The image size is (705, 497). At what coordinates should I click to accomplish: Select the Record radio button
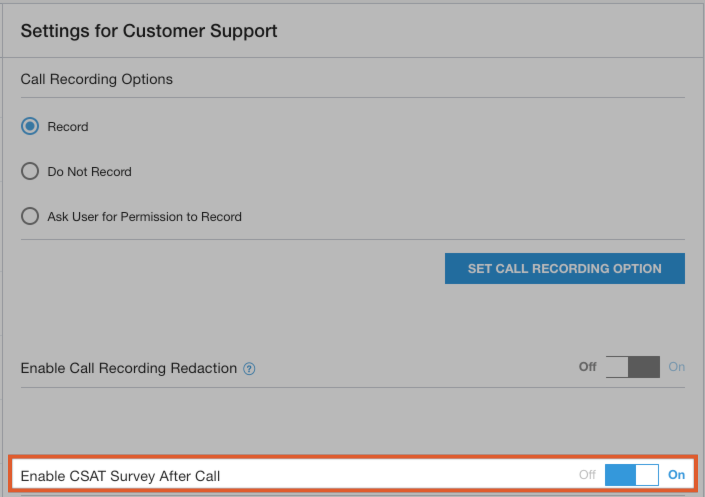pyautogui.click(x=30, y=127)
